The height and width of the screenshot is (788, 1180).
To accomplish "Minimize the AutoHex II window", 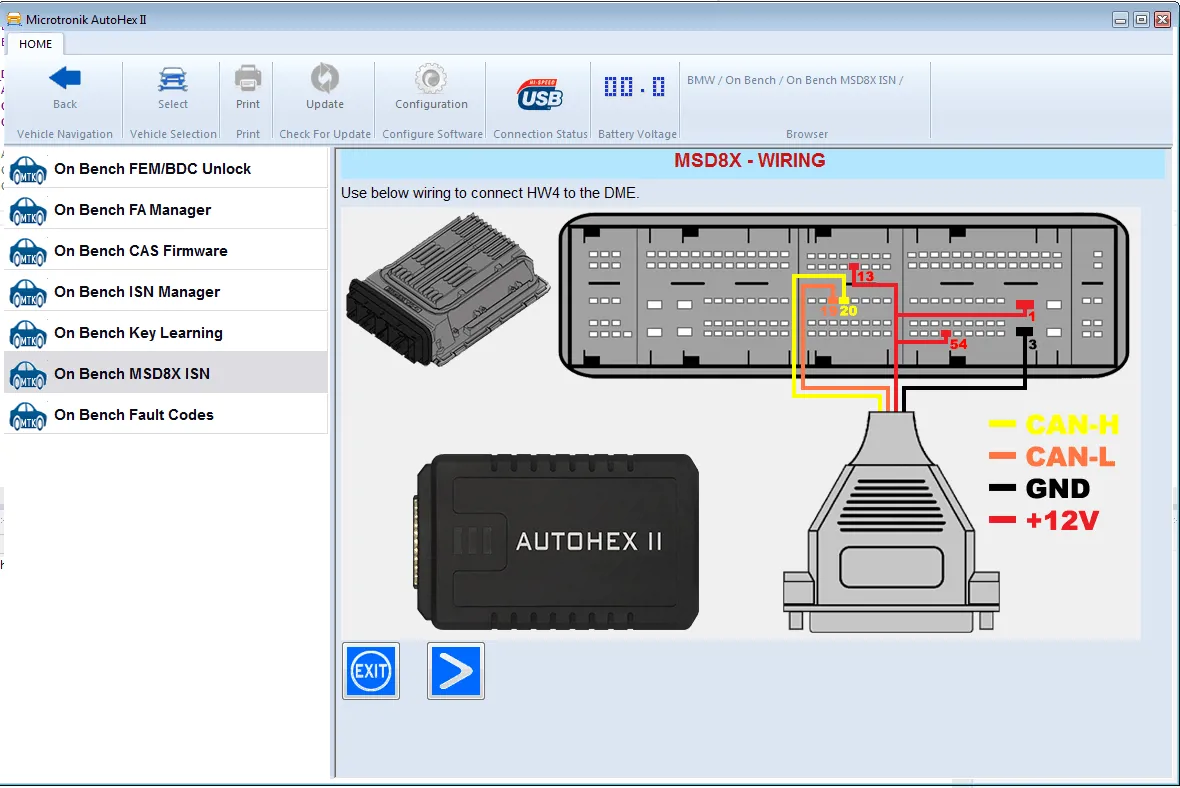I will [1121, 20].
